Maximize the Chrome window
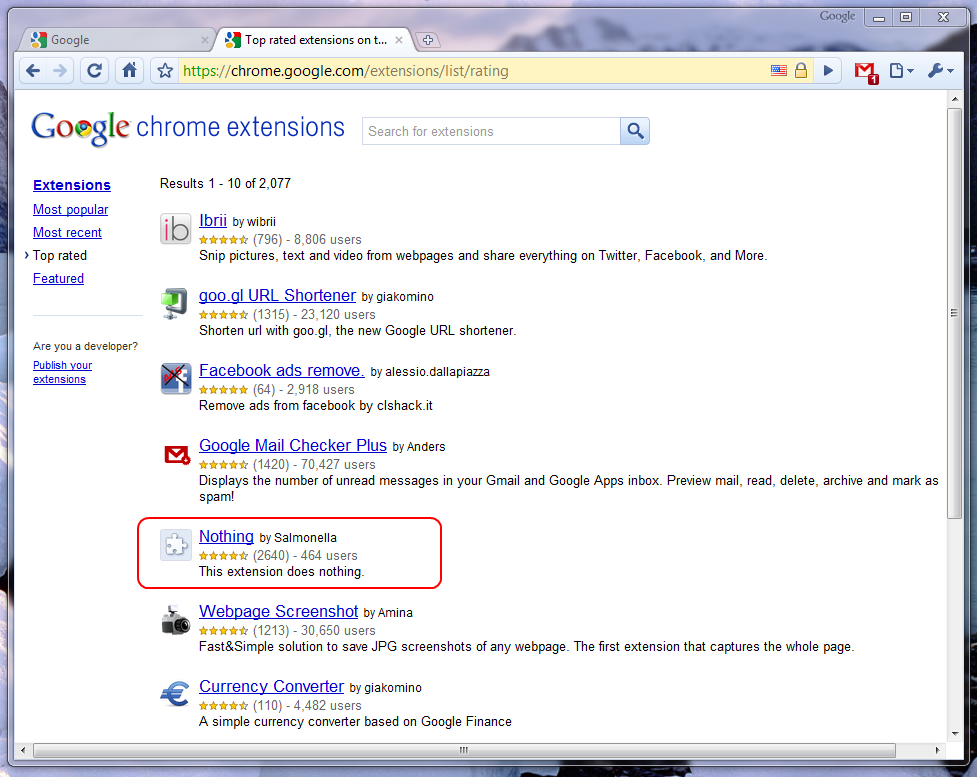The image size is (977, 777). tap(906, 17)
